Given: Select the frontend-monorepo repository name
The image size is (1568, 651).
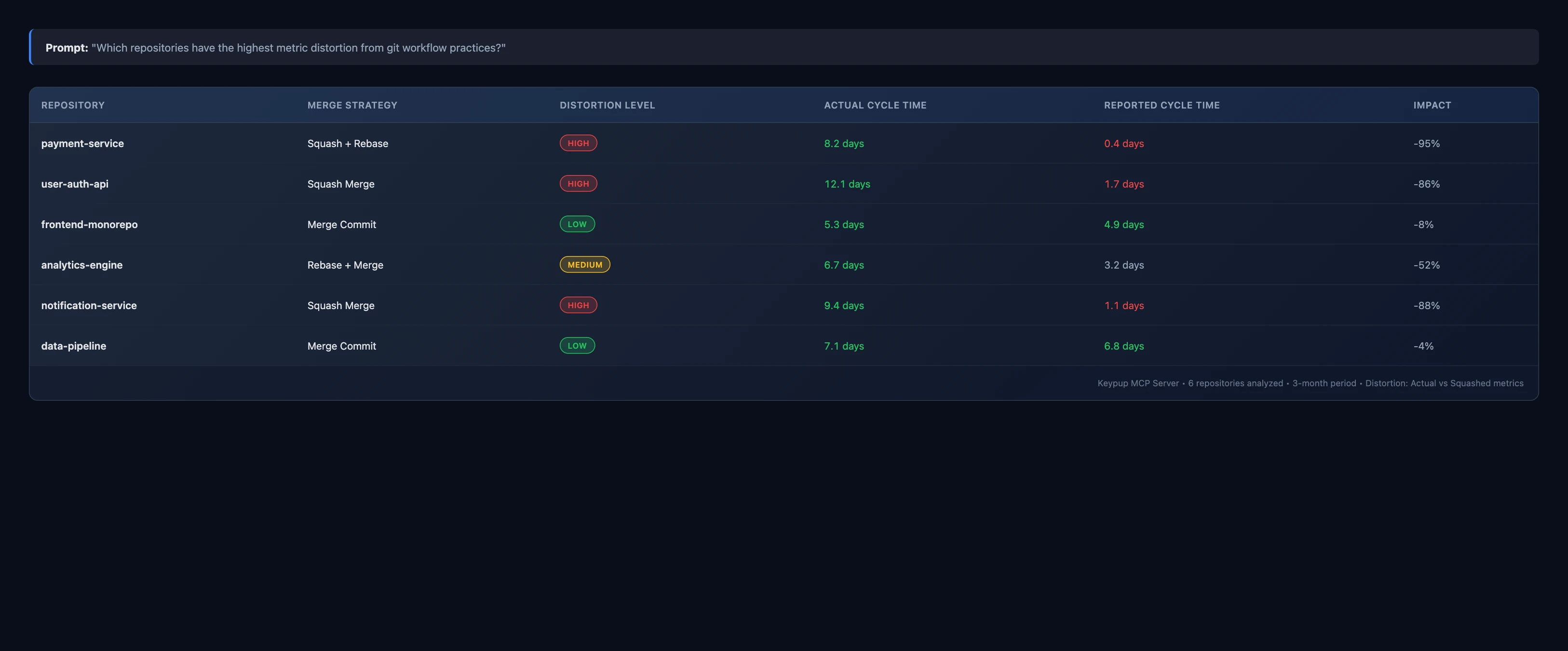Looking at the screenshot, I should (90, 224).
